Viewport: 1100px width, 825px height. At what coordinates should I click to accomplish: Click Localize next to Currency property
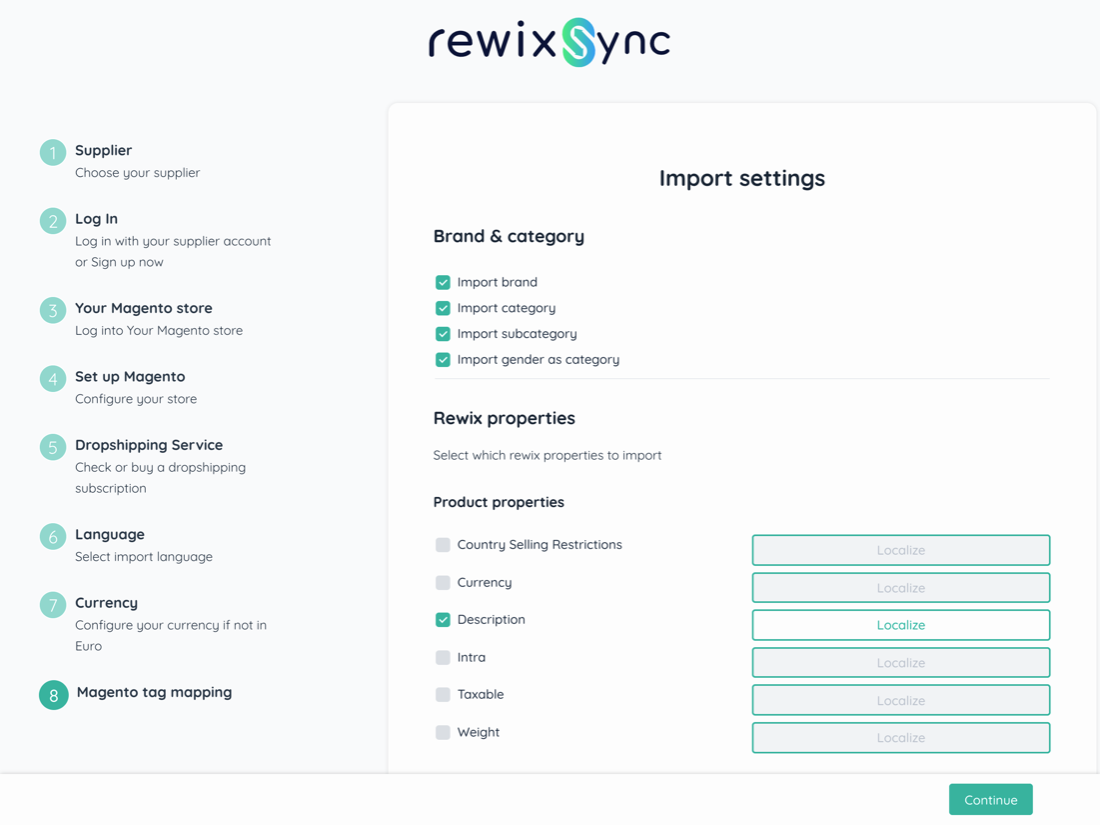[x=900, y=588]
